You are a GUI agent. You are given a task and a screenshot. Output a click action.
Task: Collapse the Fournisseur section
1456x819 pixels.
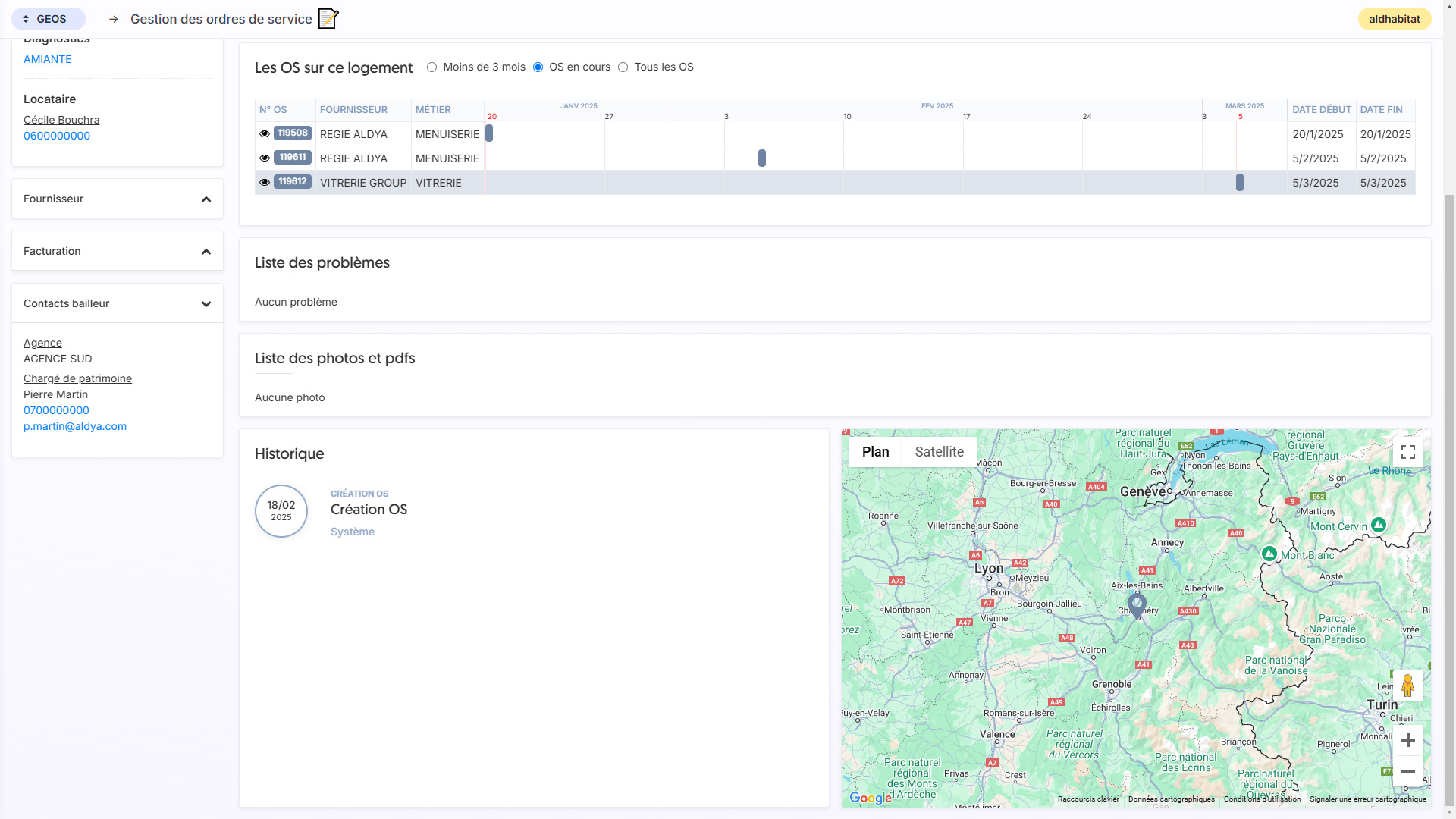click(206, 199)
